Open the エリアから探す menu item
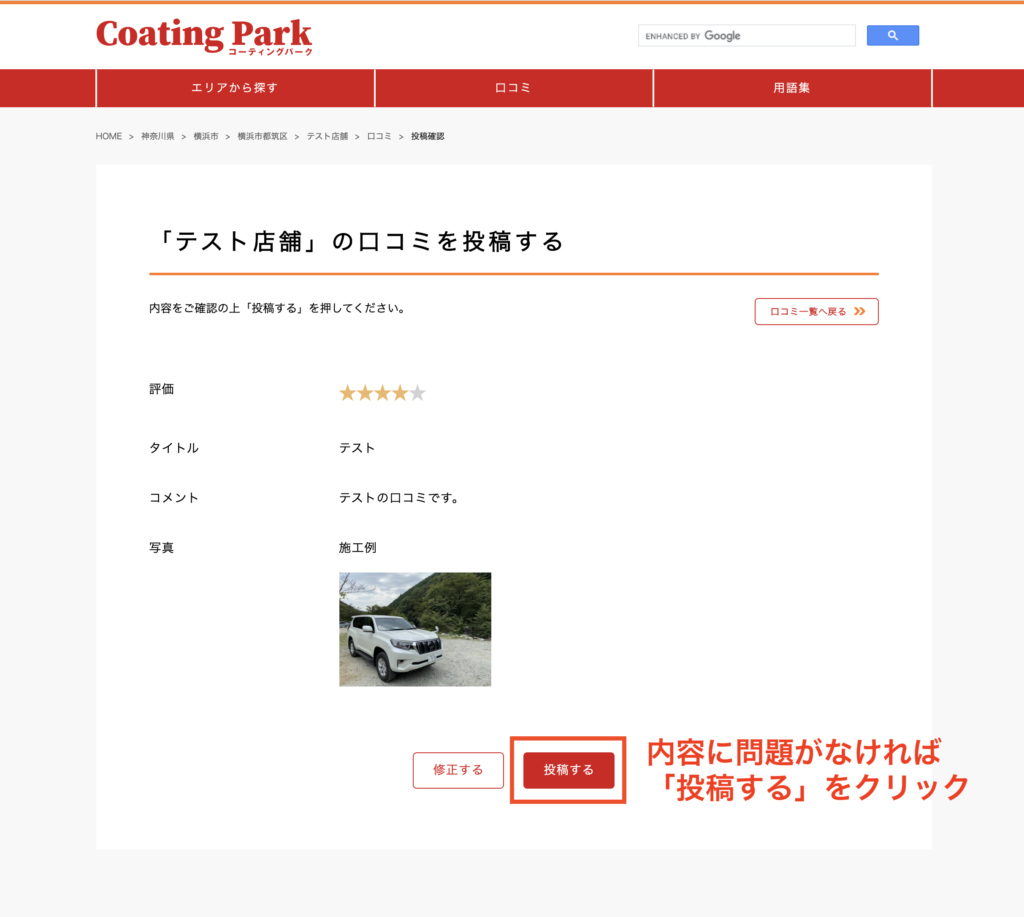 tap(235, 88)
